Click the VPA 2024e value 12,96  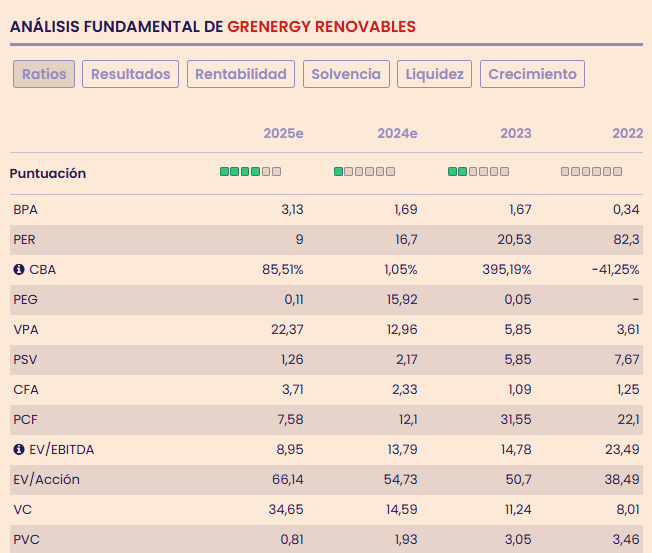pos(402,330)
